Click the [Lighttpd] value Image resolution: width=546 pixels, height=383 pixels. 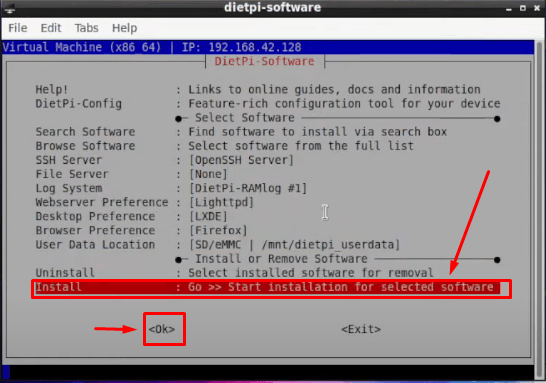pos(221,202)
